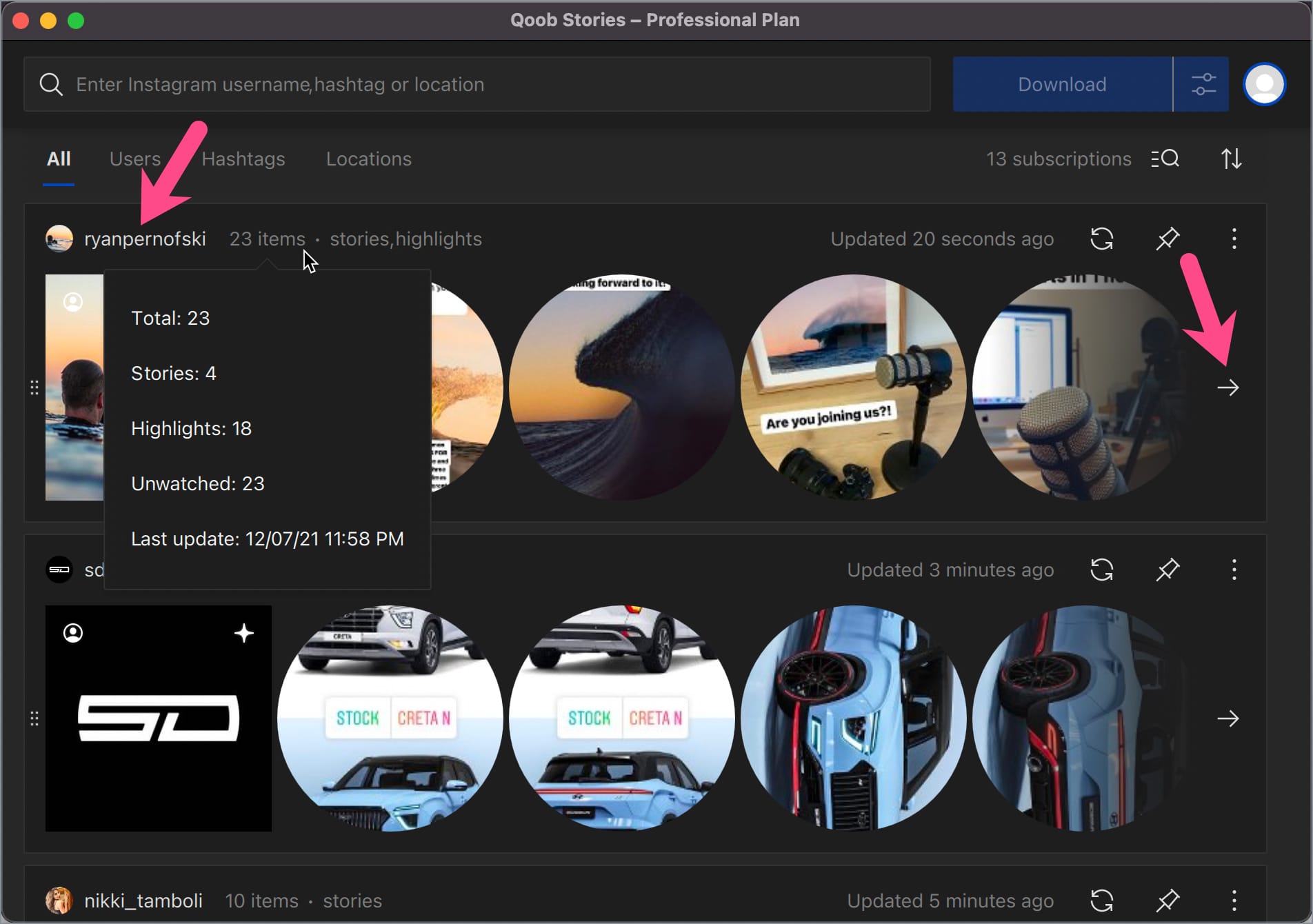The image size is (1313, 924).
Task: Click 'Highlights: 18' in tooltip
Action: tap(192, 428)
